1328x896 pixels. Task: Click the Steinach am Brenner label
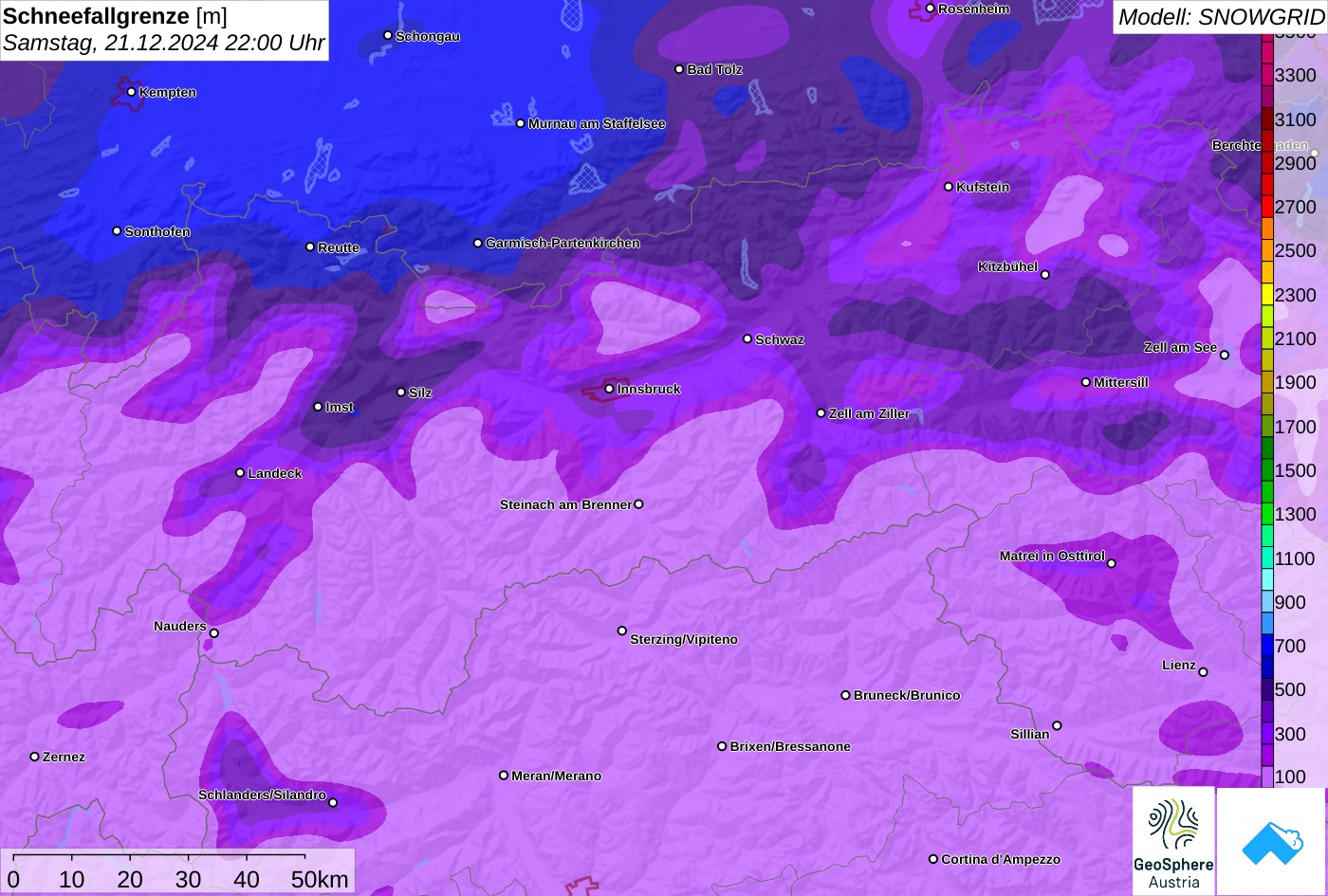pos(565,504)
